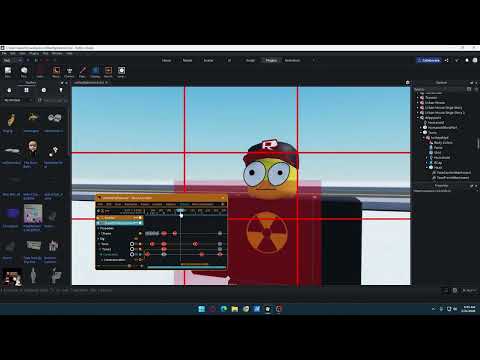Open the File menu in the animator window
Image resolution: width=480 pixels, height=360 pixels.
point(100,204)
